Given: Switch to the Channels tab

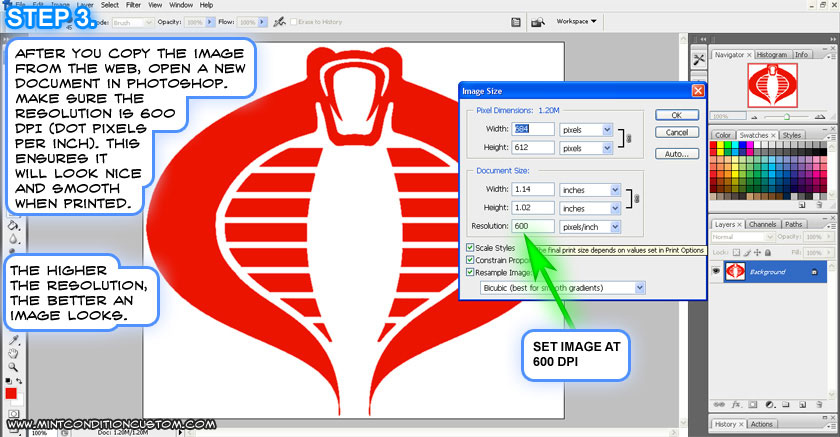Looking at the screenshot, I should point(762,224).
